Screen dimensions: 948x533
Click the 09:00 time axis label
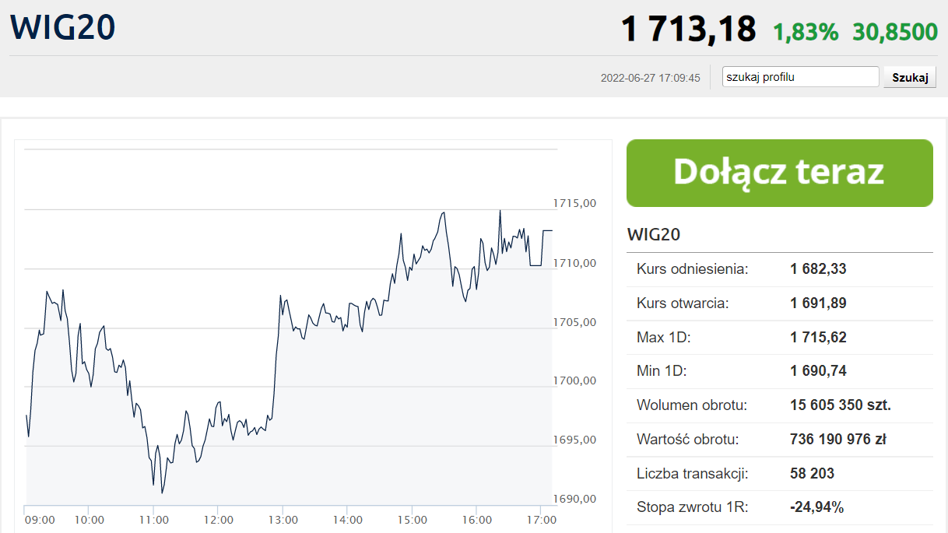[39, 520]
